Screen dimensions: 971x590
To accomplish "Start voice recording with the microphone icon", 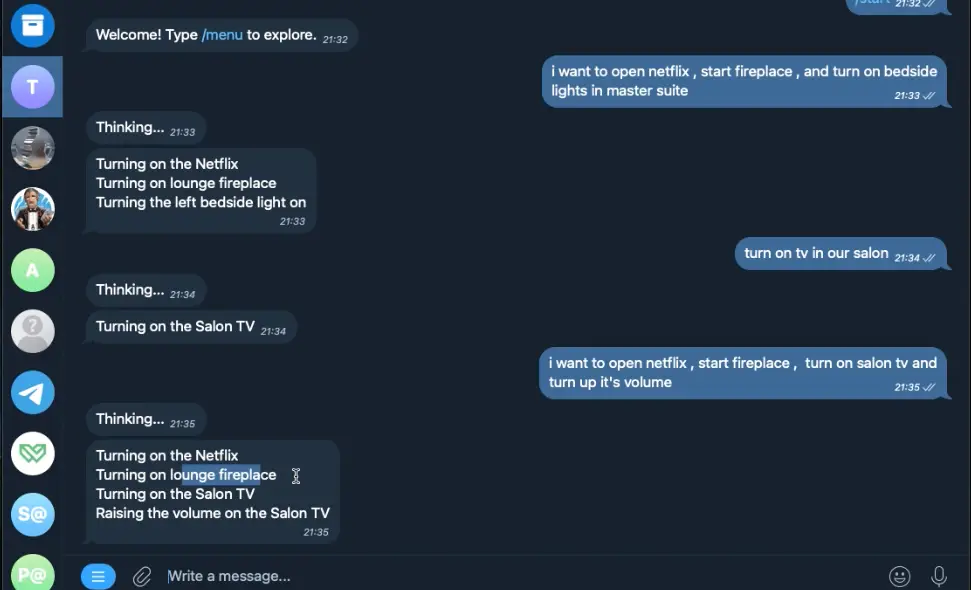I will pos(939,576).
